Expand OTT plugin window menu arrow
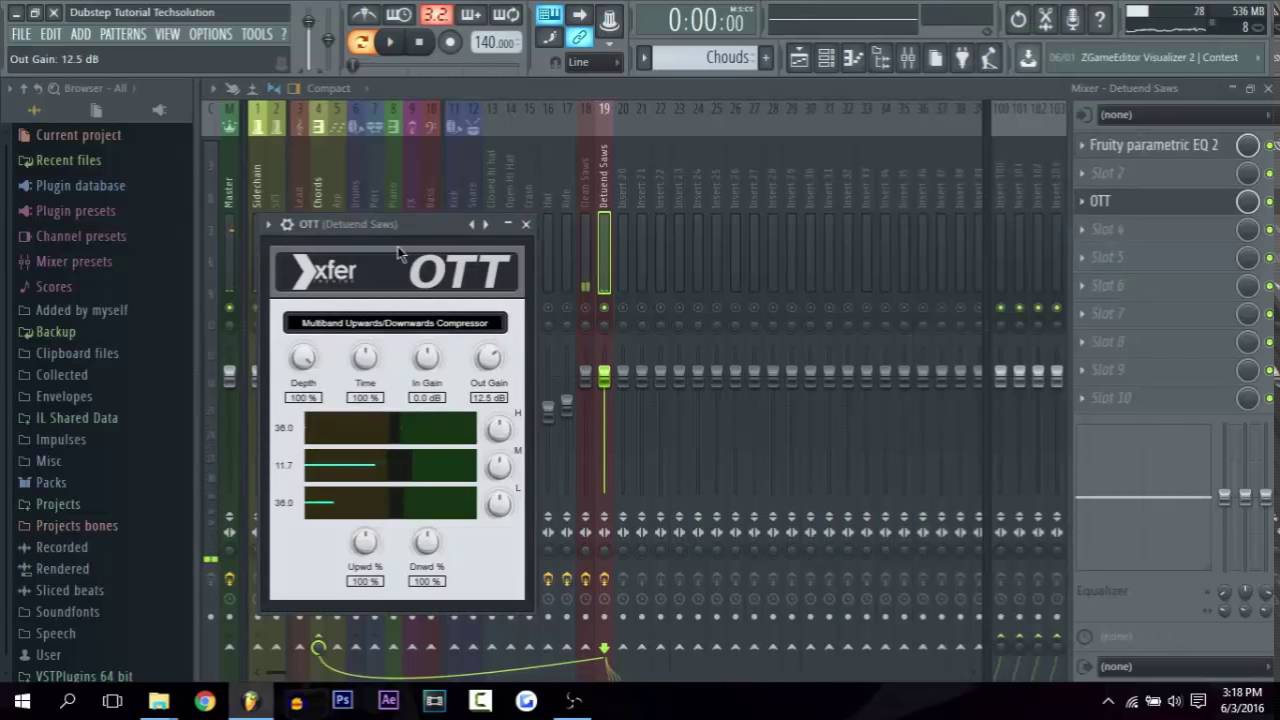 (269, 224)
